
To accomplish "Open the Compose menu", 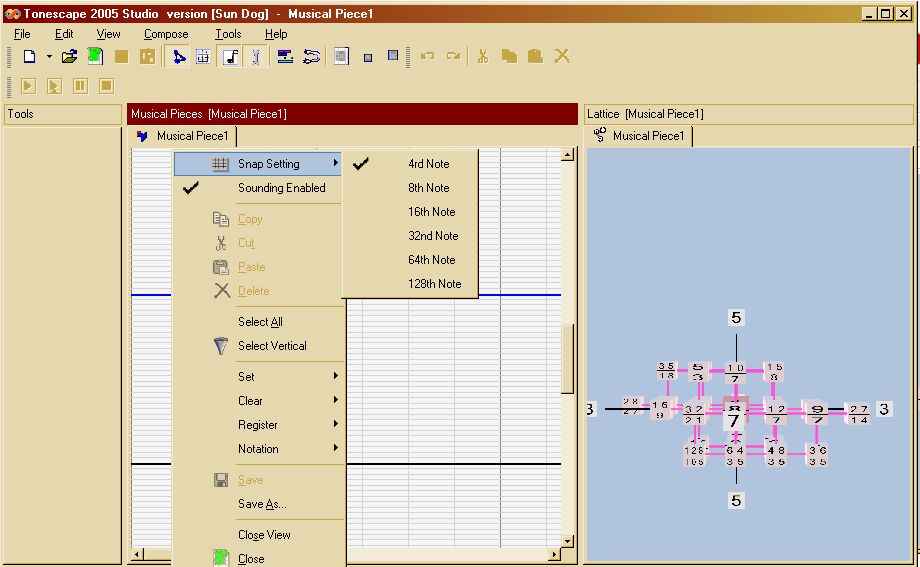I will click(x=166, y=34).
